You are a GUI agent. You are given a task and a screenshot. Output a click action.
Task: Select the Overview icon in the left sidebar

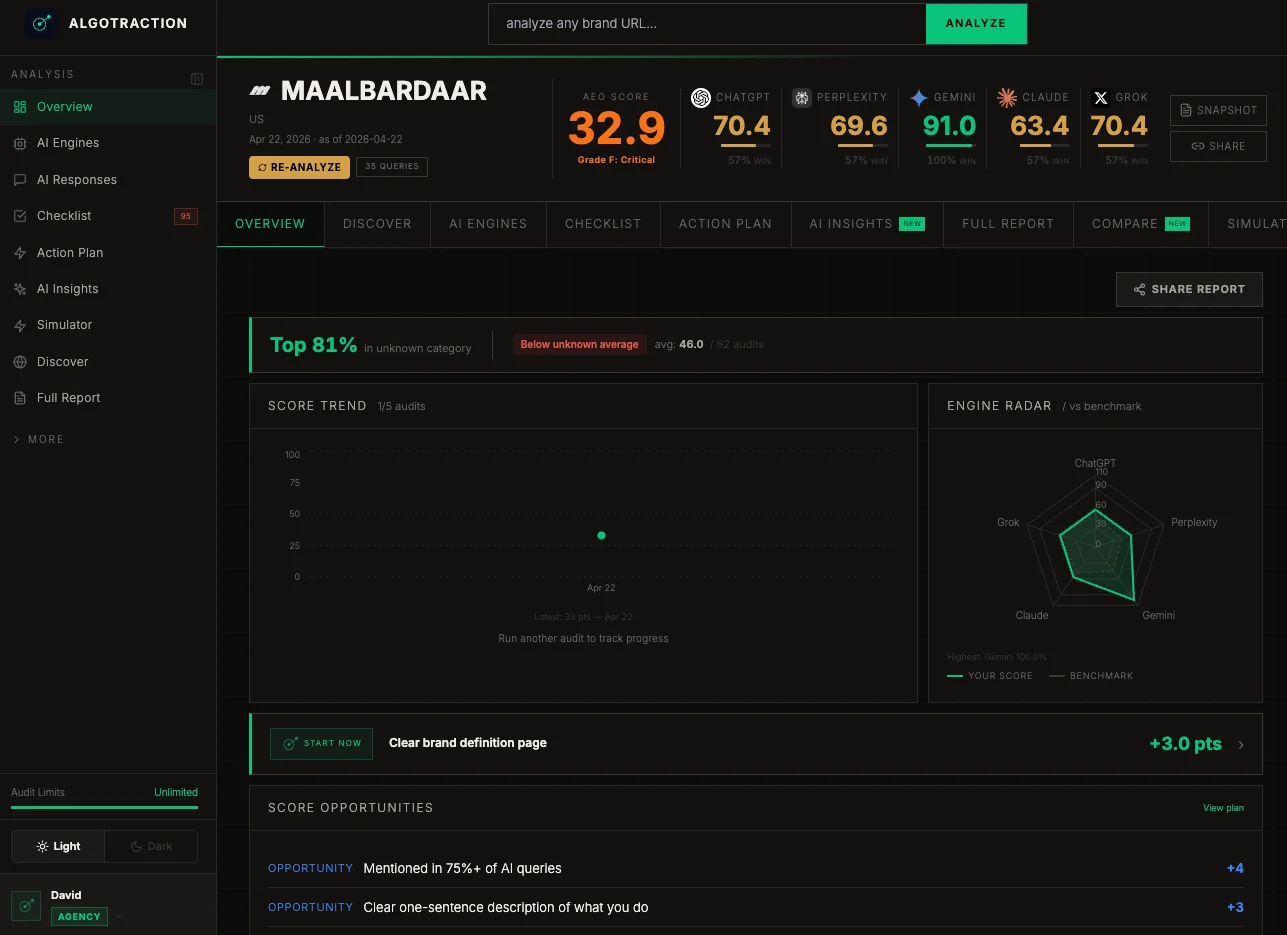coord(20,107)
